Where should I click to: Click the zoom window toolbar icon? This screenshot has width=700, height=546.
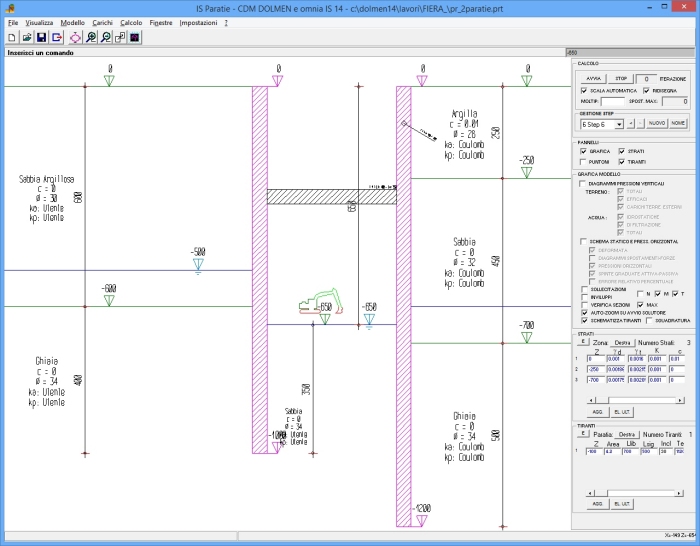(120, 38)
